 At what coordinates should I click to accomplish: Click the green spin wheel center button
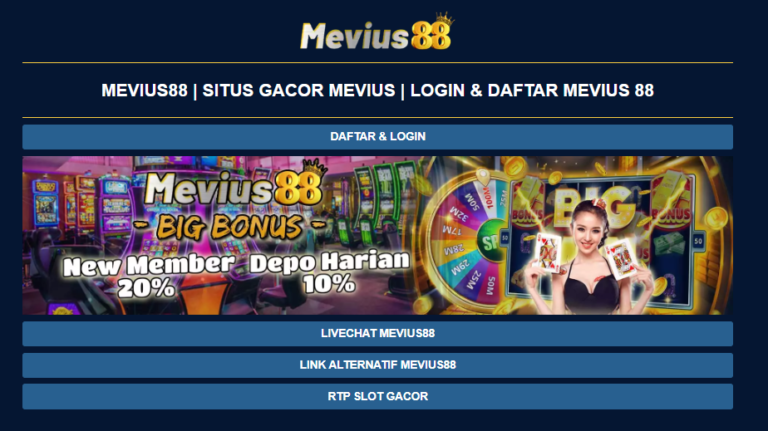(492, 240)
